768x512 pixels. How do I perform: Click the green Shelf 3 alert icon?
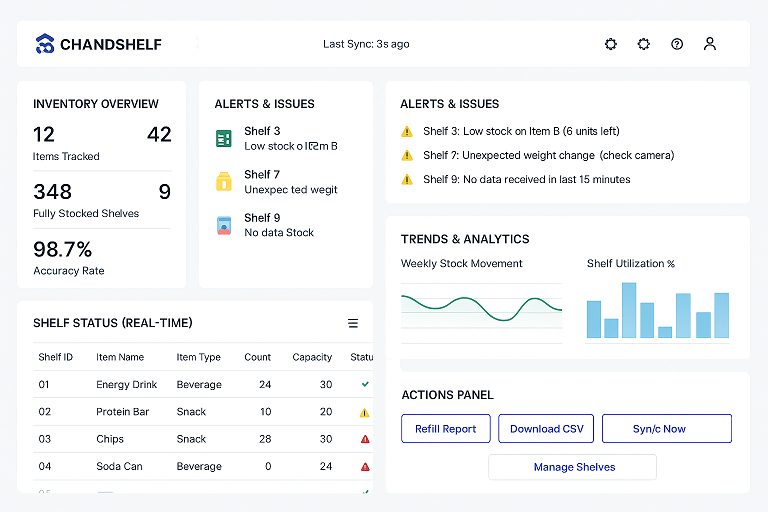(224, 138)
